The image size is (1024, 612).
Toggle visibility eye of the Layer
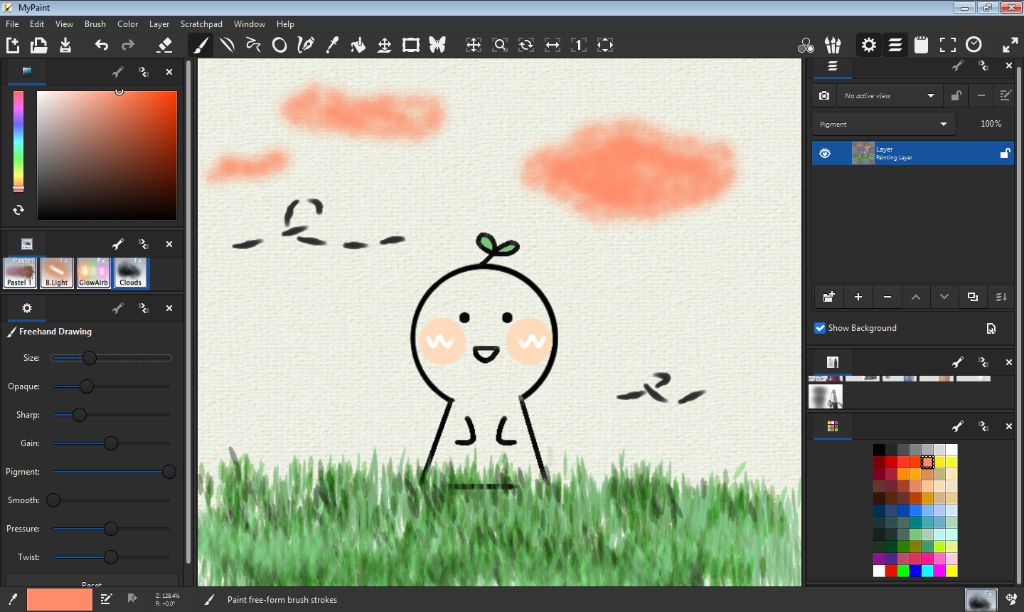tap(825, 153)
